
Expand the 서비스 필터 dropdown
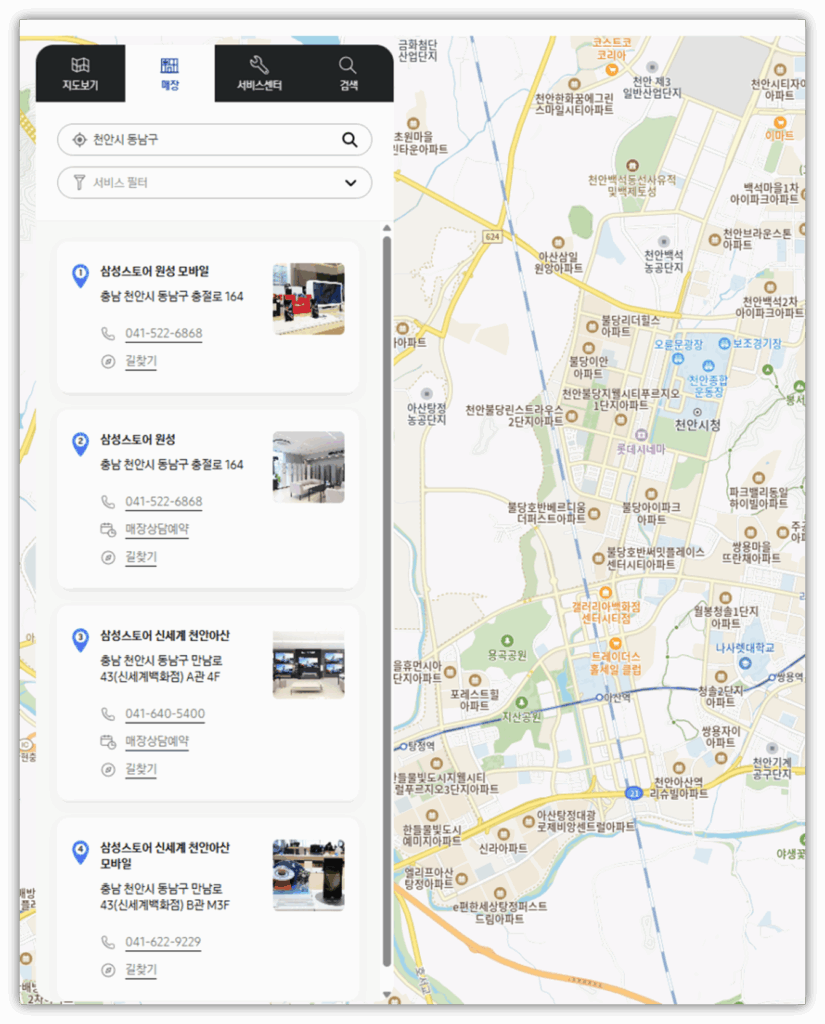[350, 183]
